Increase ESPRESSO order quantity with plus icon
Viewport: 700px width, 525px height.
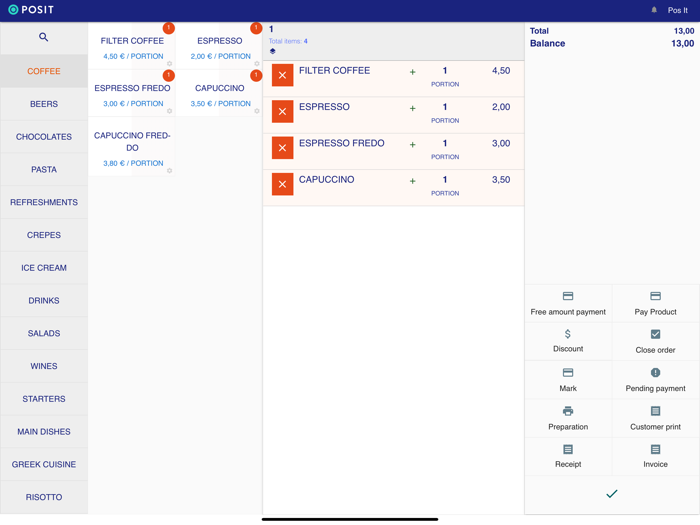point(412,108)
